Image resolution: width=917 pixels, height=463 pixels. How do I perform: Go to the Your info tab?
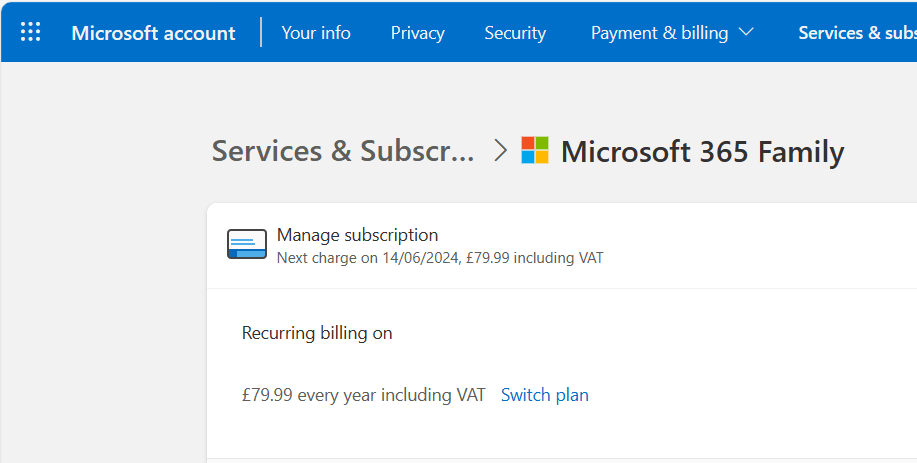pos(316,33)
